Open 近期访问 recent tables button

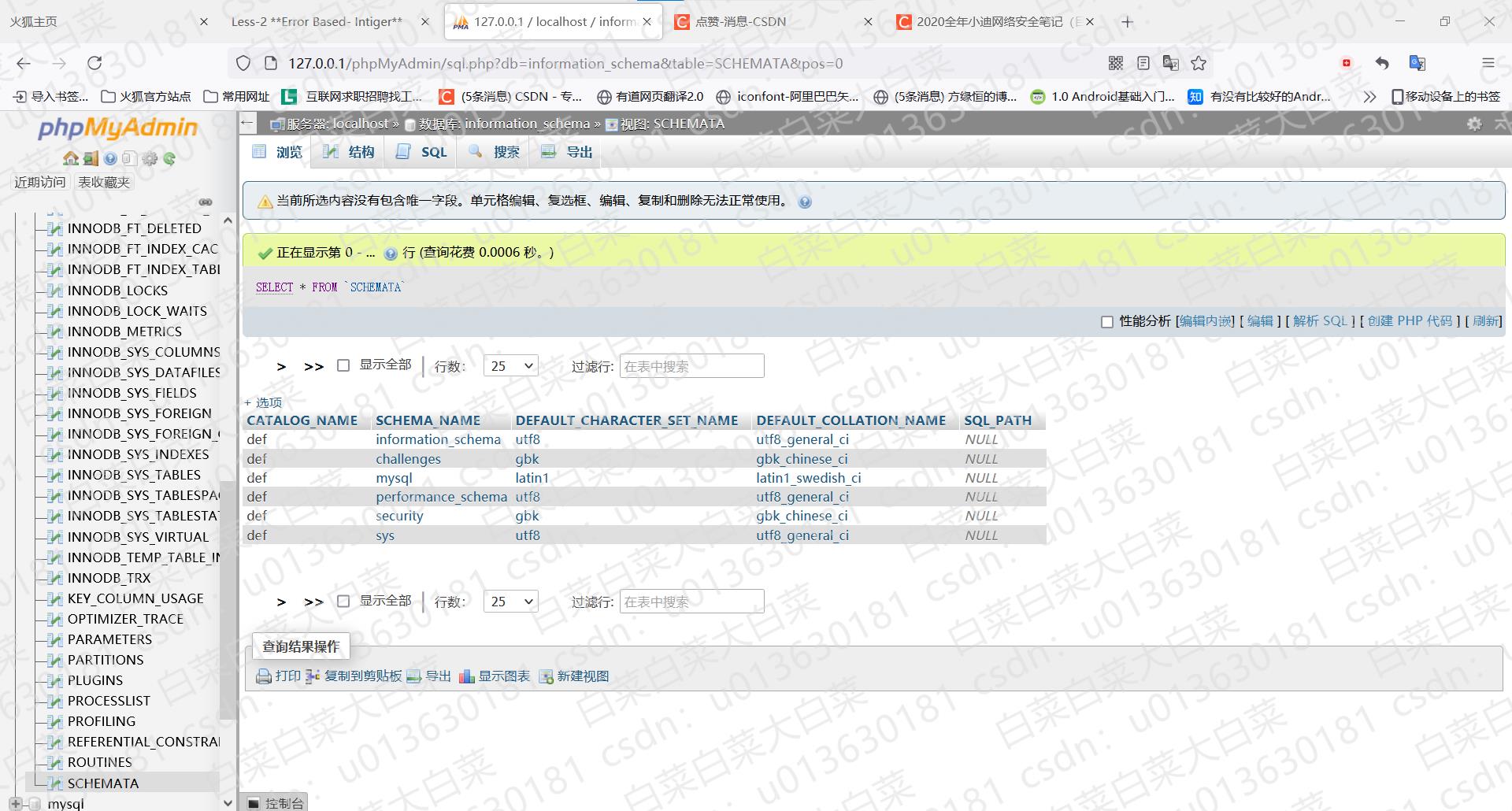click(40, 183)
